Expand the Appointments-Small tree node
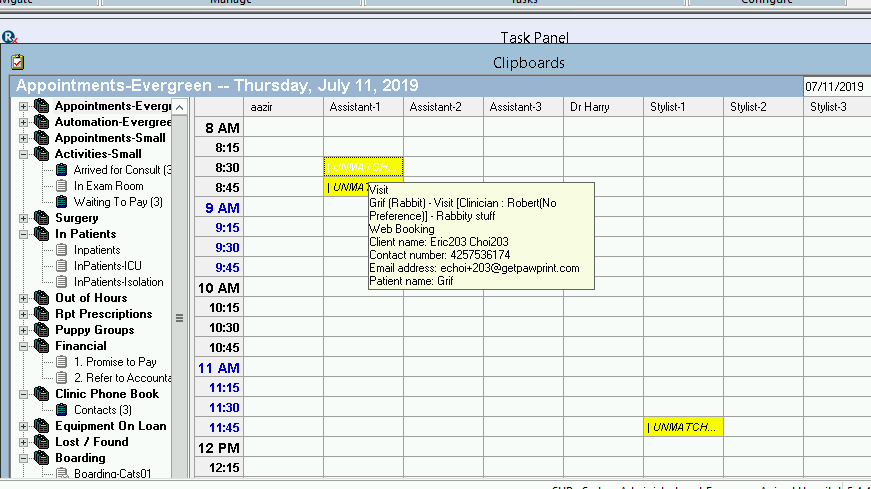Viewport: 871px width, 489px height. pyautogui.click(x=23, y=138)
